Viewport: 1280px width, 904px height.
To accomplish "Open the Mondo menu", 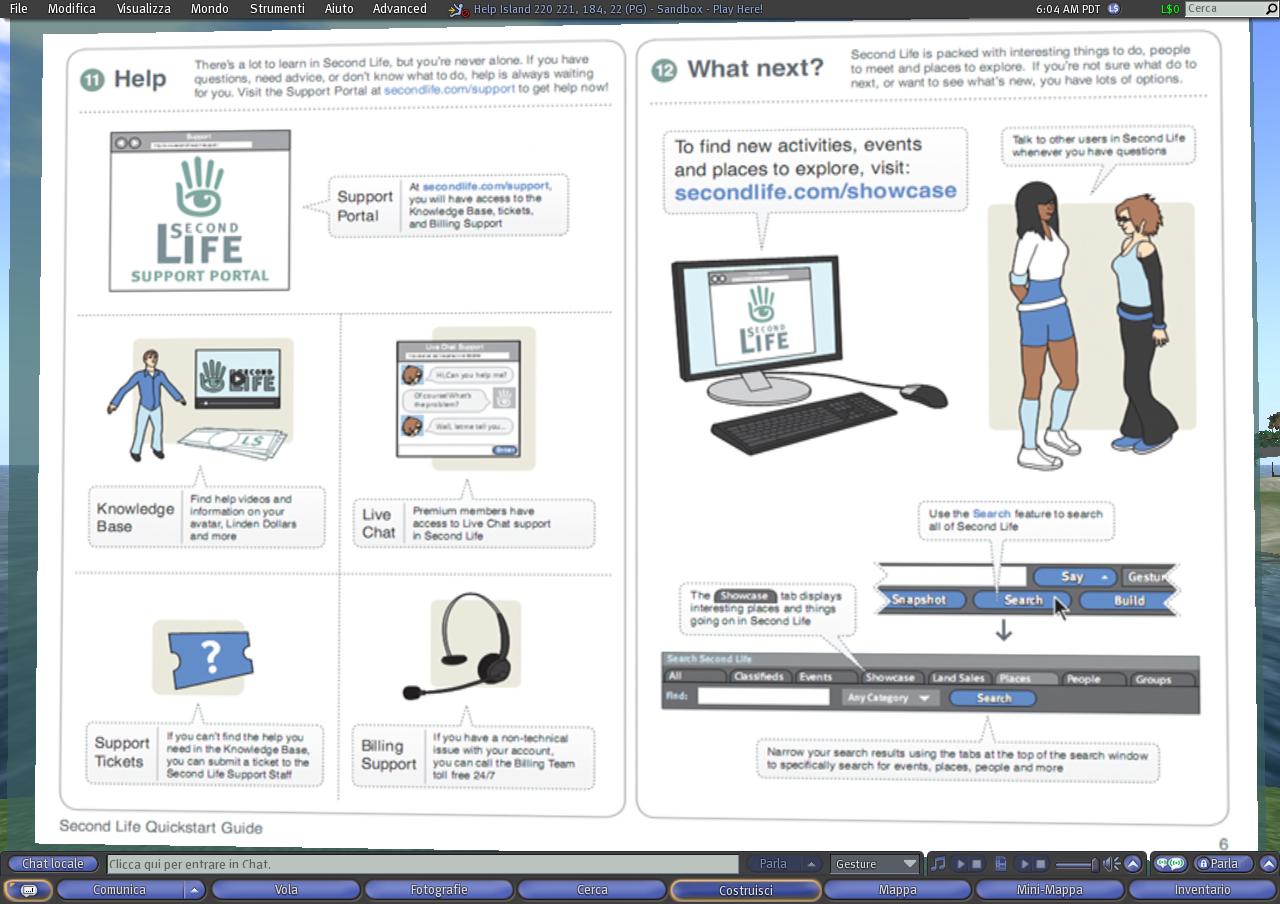I will (209, 9).
